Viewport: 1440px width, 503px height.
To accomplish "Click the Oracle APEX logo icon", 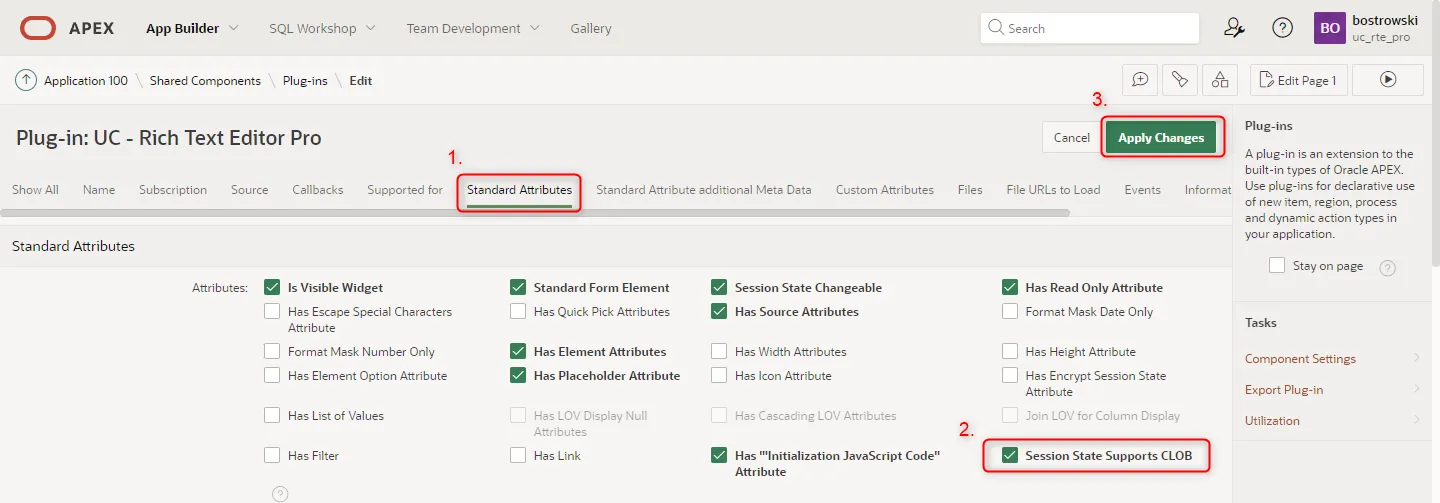I will click(38, 28).
